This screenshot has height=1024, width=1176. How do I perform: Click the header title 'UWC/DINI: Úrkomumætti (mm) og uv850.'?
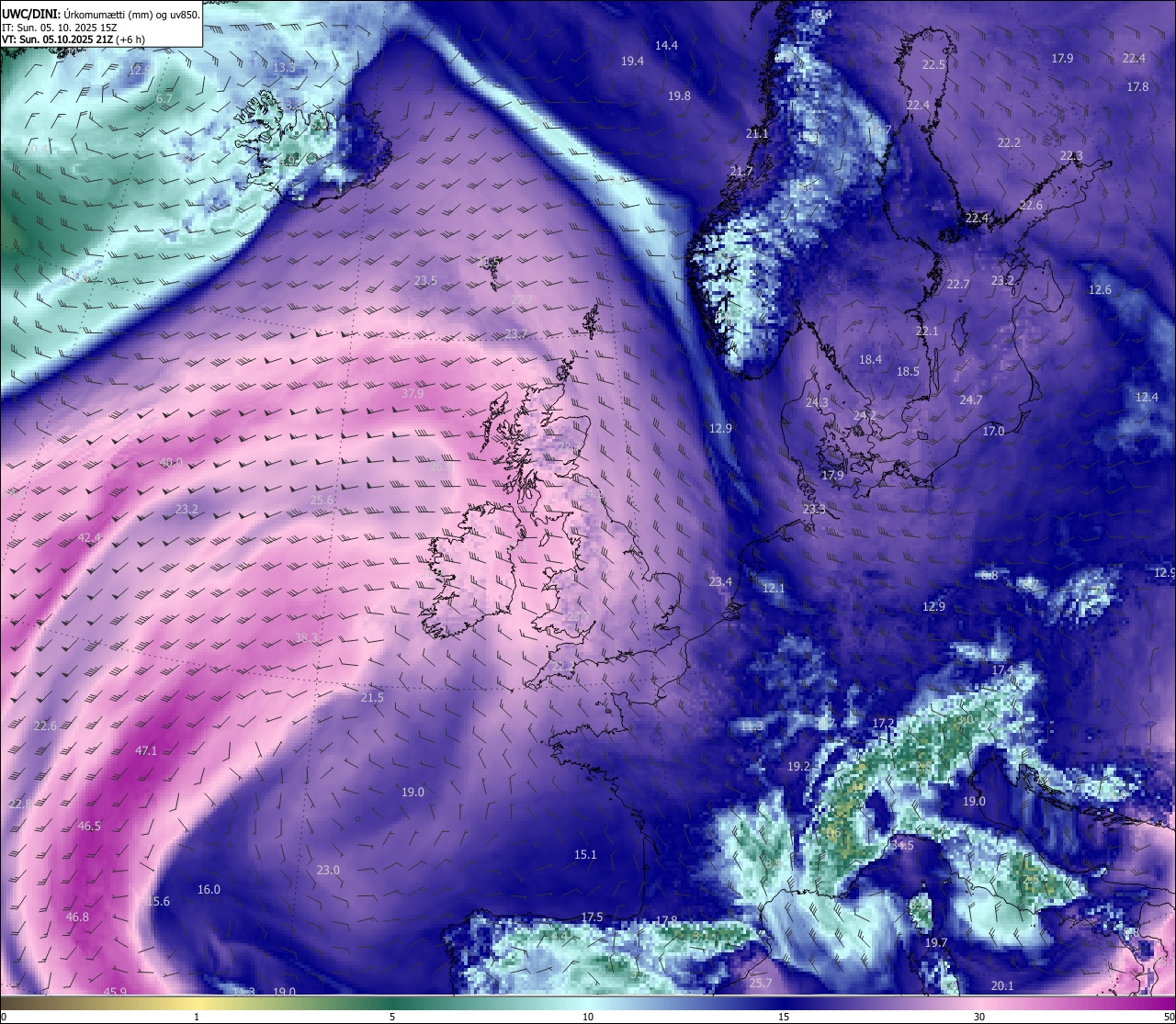coord(101,14)
